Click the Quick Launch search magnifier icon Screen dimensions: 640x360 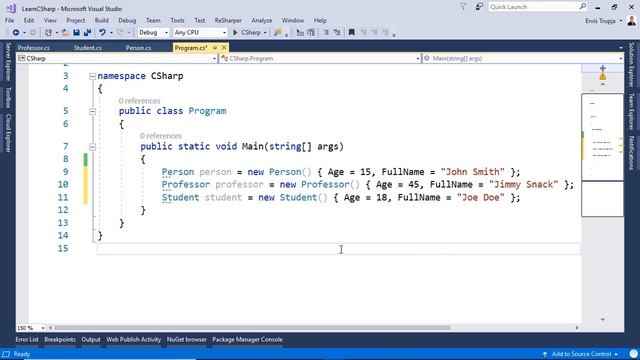pyautogui.click(x=582, y=7)
